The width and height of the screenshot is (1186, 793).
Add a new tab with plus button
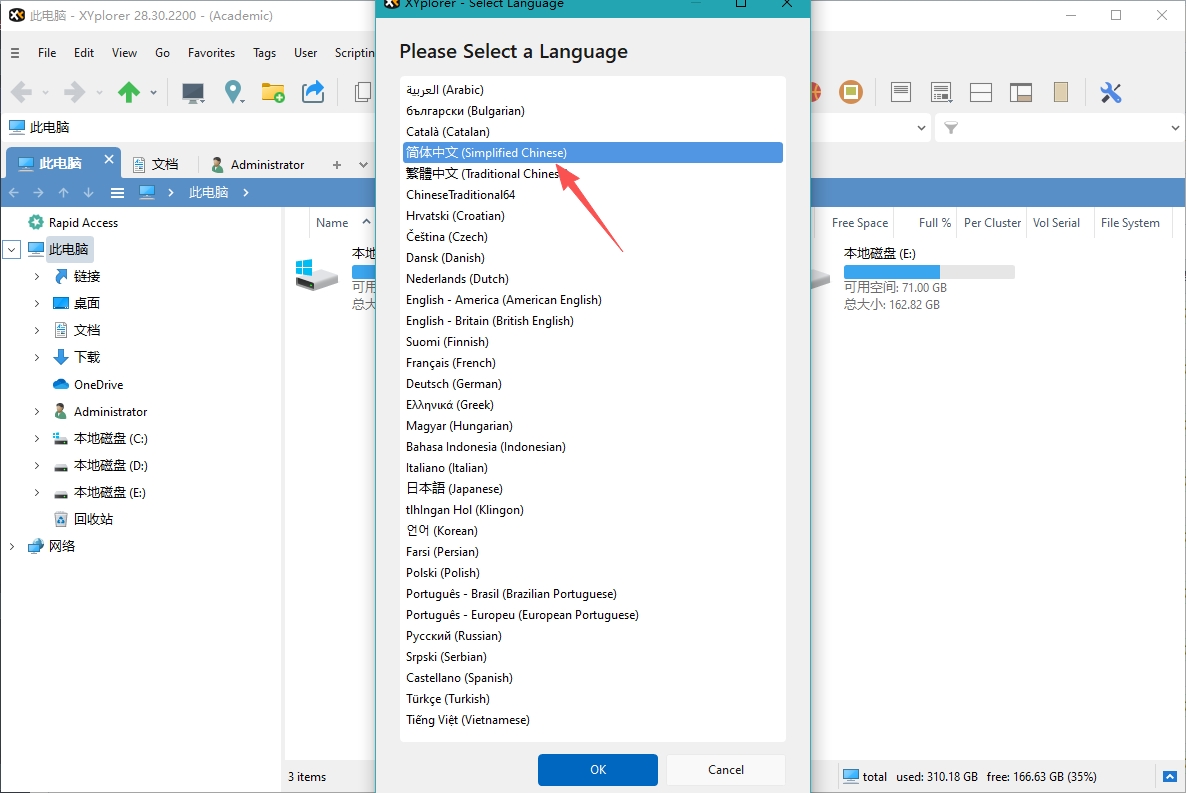click(337, 164)
